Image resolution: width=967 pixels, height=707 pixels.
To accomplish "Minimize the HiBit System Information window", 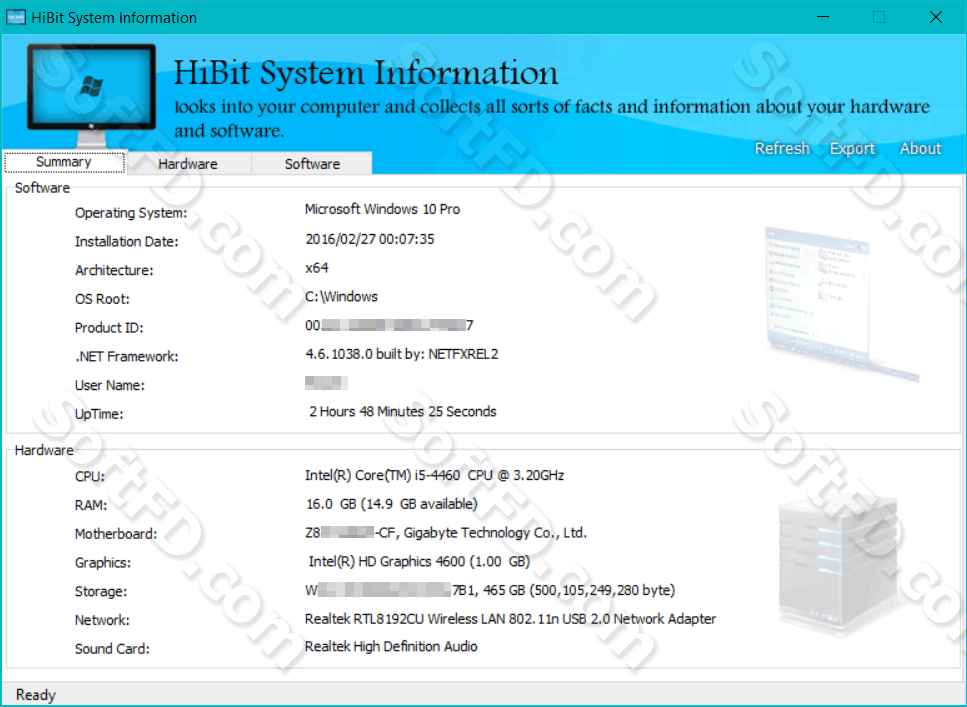I will tap(823, 17).
